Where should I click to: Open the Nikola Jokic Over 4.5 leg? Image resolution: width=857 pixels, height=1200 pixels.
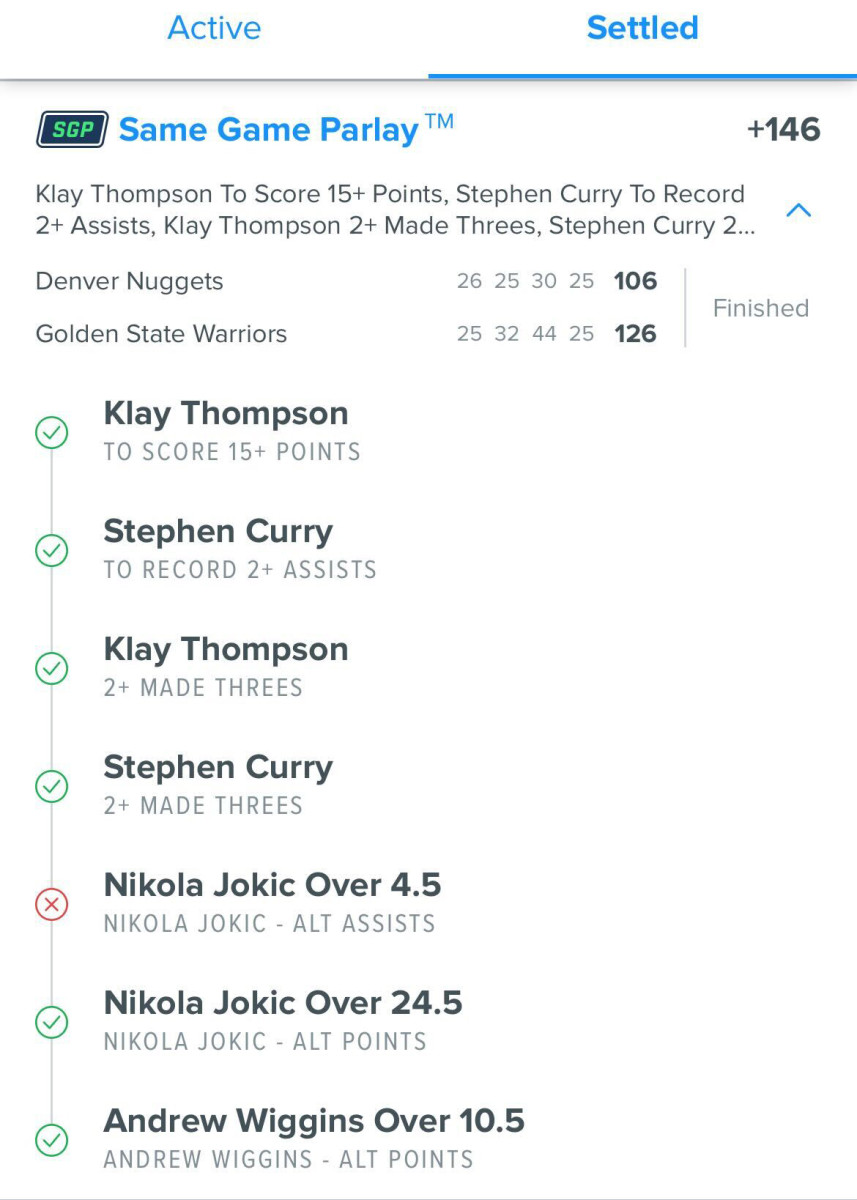coord(272,885)
